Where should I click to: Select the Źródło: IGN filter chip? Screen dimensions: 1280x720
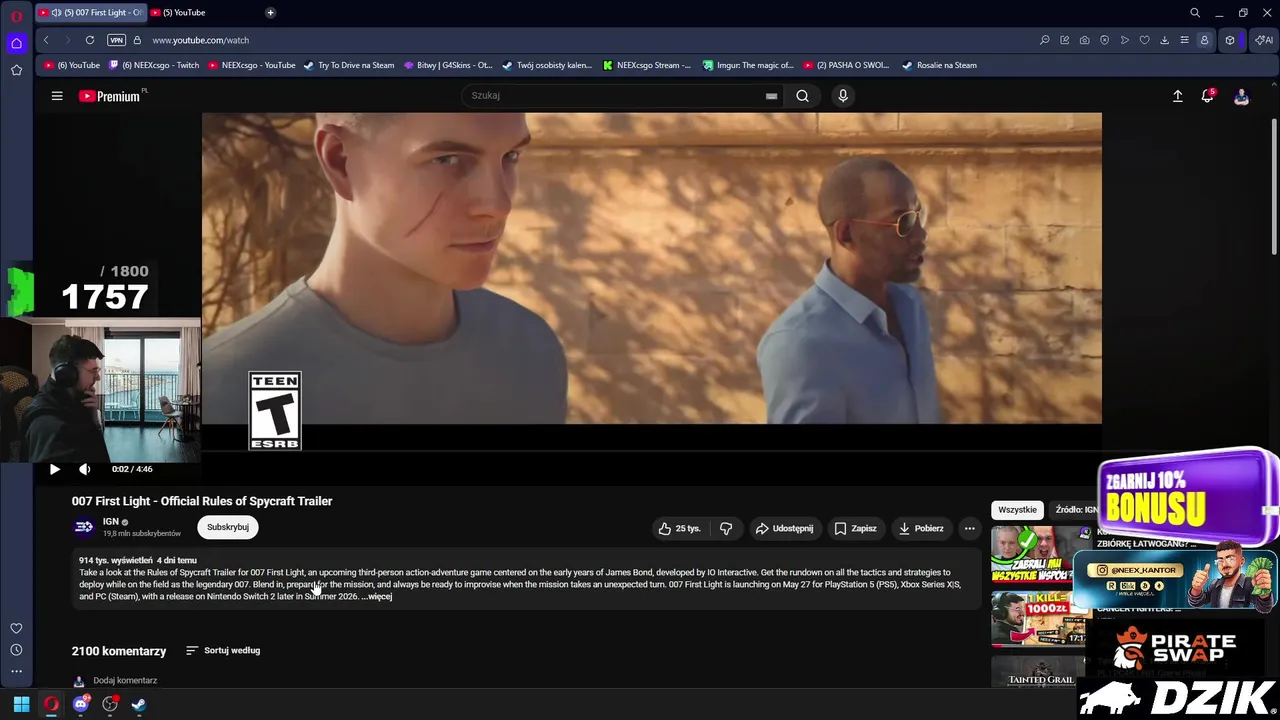[1076, 510]
